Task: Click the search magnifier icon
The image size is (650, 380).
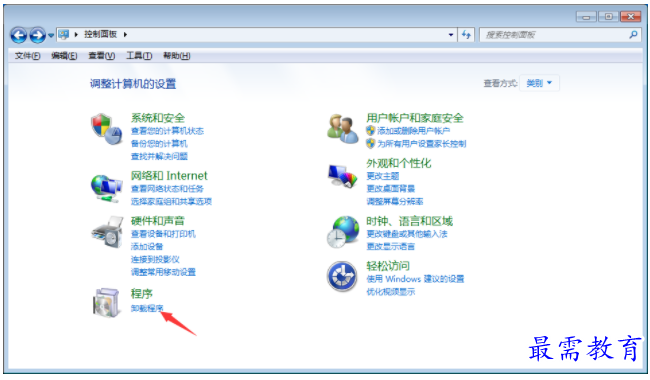Action: (x=633, y=35)
